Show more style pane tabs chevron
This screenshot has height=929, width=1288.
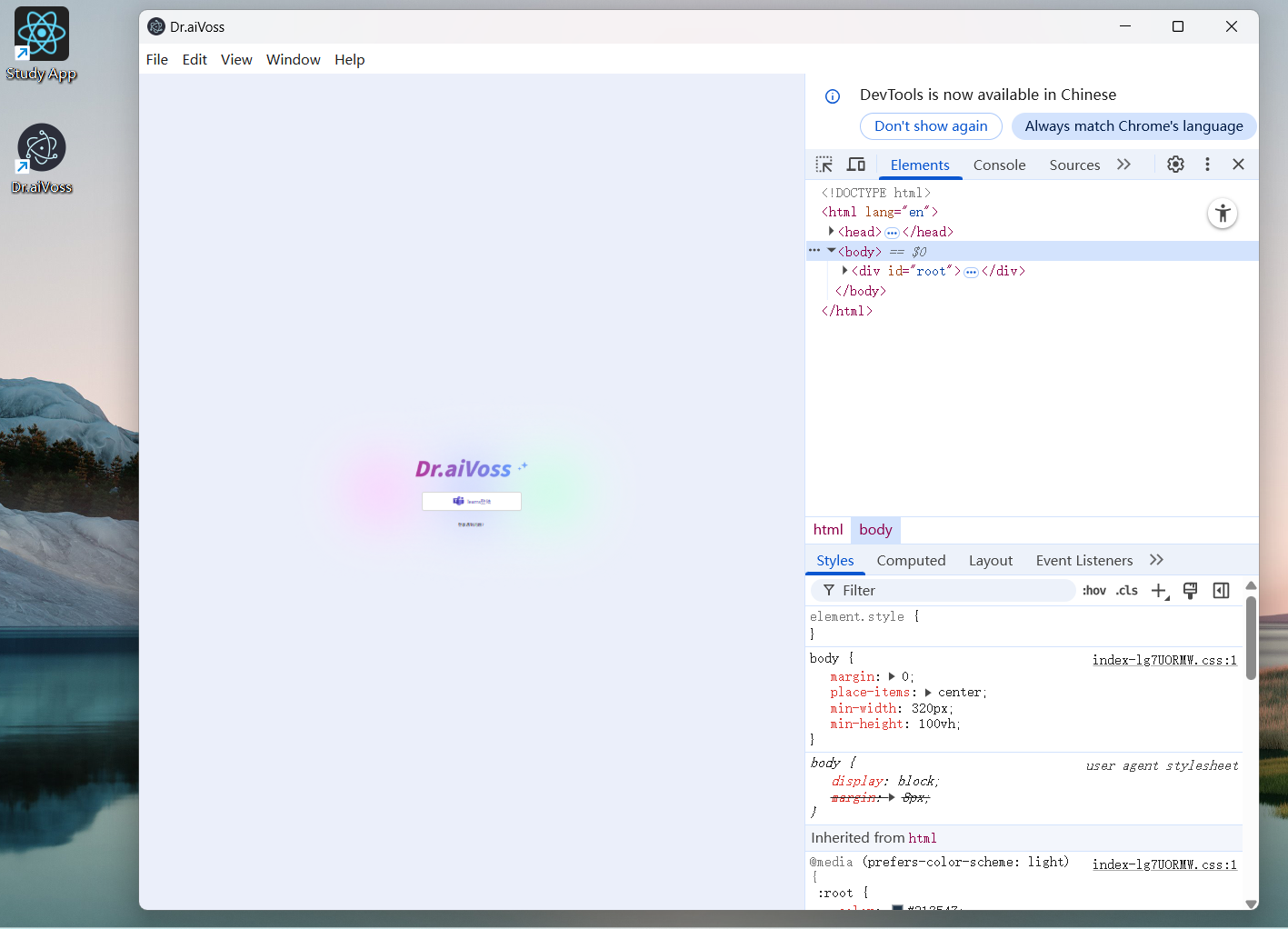(x=1156, y=560)
